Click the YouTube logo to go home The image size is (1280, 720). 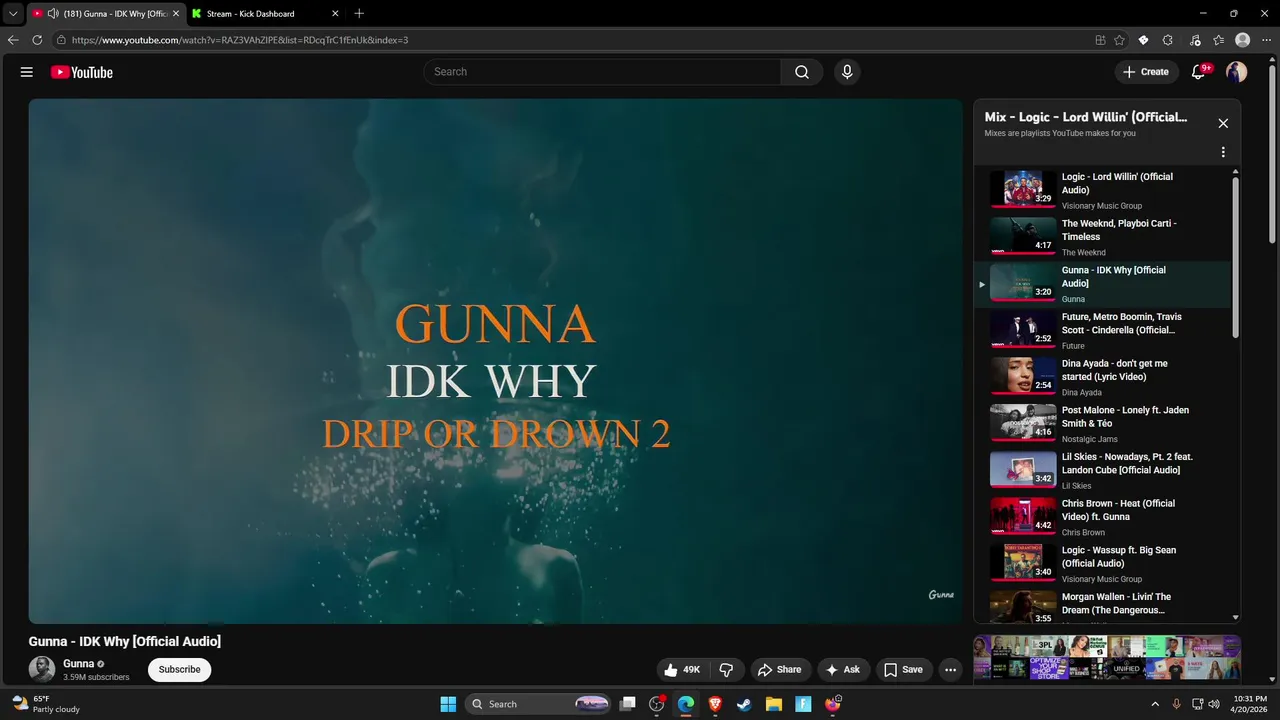pos(82,72)
